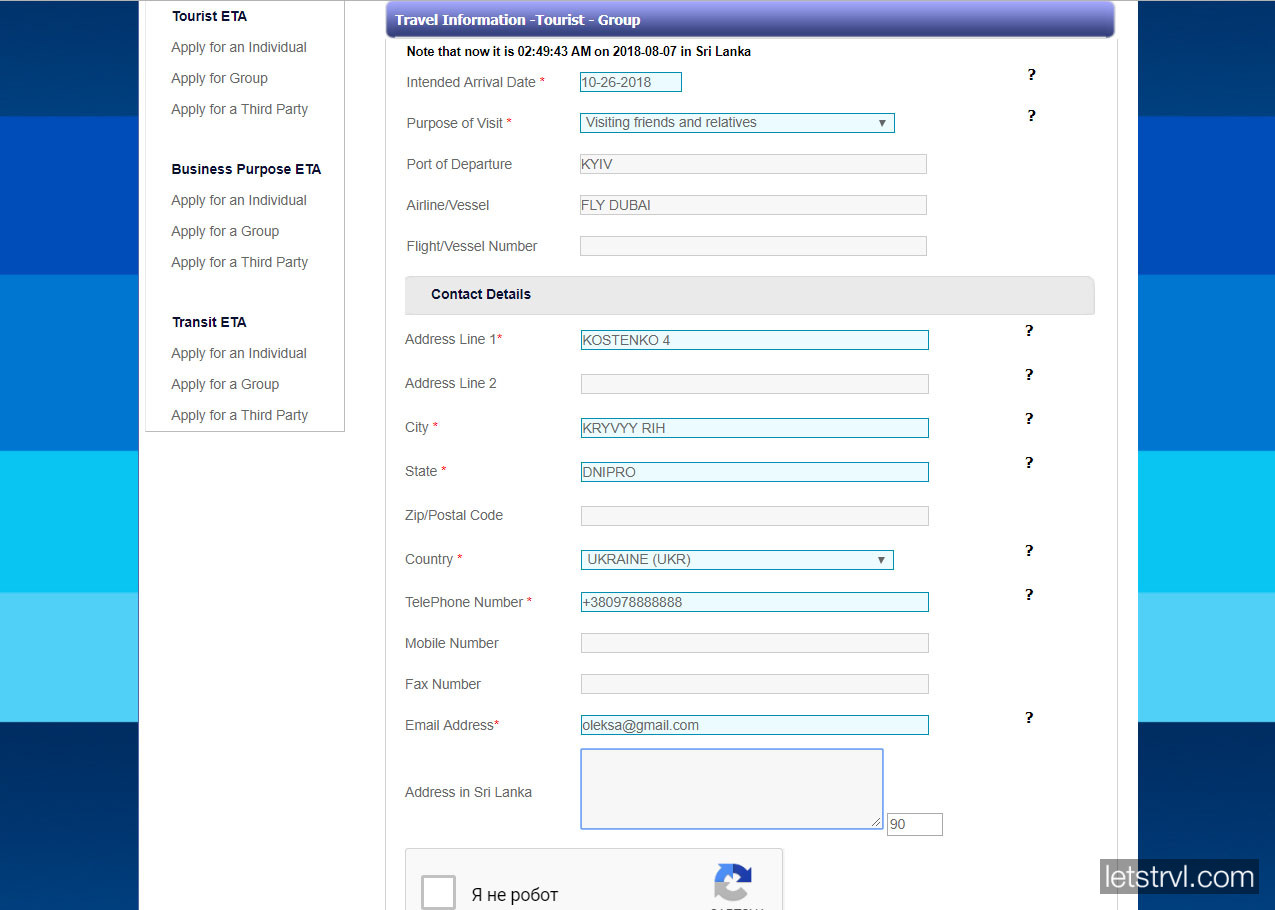1275x910 pixels.
Task: Click help icon beside Intended Arrival Date
Action: (1031, 75)
